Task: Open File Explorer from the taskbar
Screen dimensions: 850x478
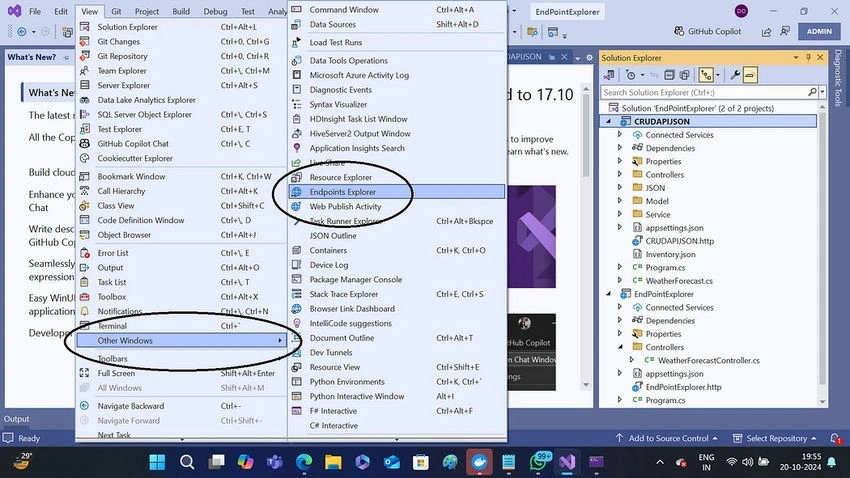Action: coord(333,462)
